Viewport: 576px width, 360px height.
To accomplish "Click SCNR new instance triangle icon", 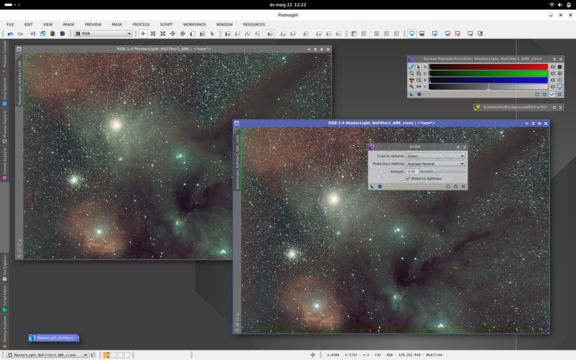I will 372,187.
